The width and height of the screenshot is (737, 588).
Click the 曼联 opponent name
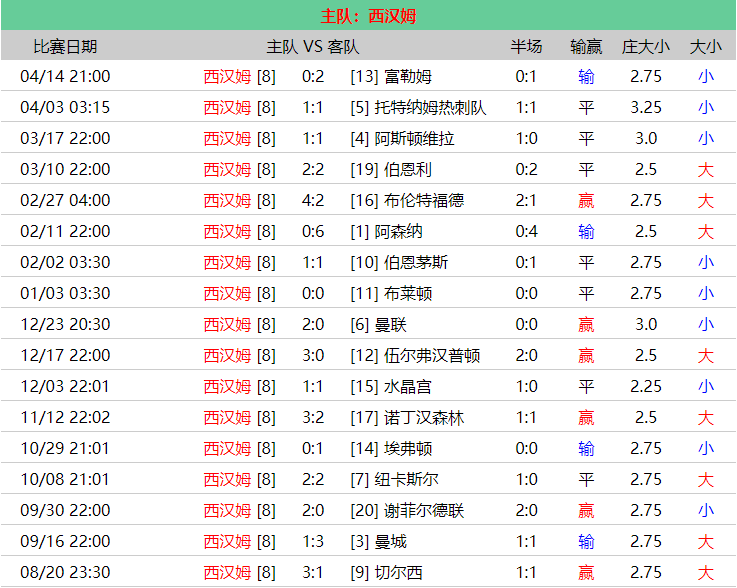pos(391,324)
